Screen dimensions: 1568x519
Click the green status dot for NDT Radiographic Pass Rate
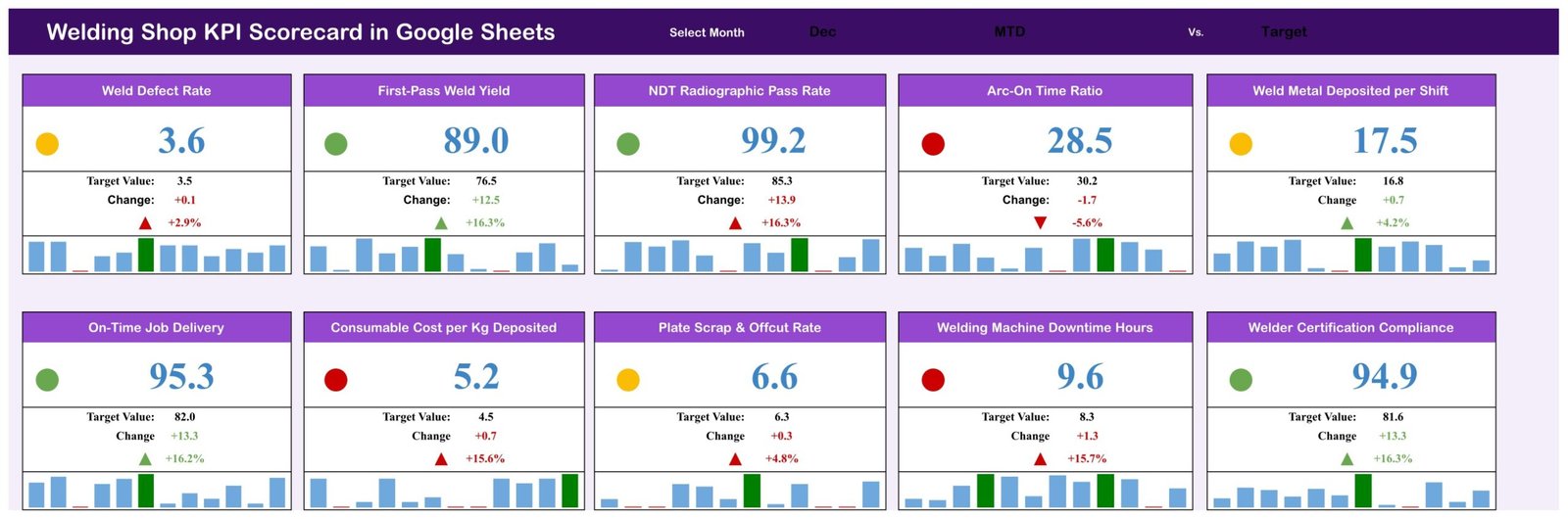(x=628, y=144)
